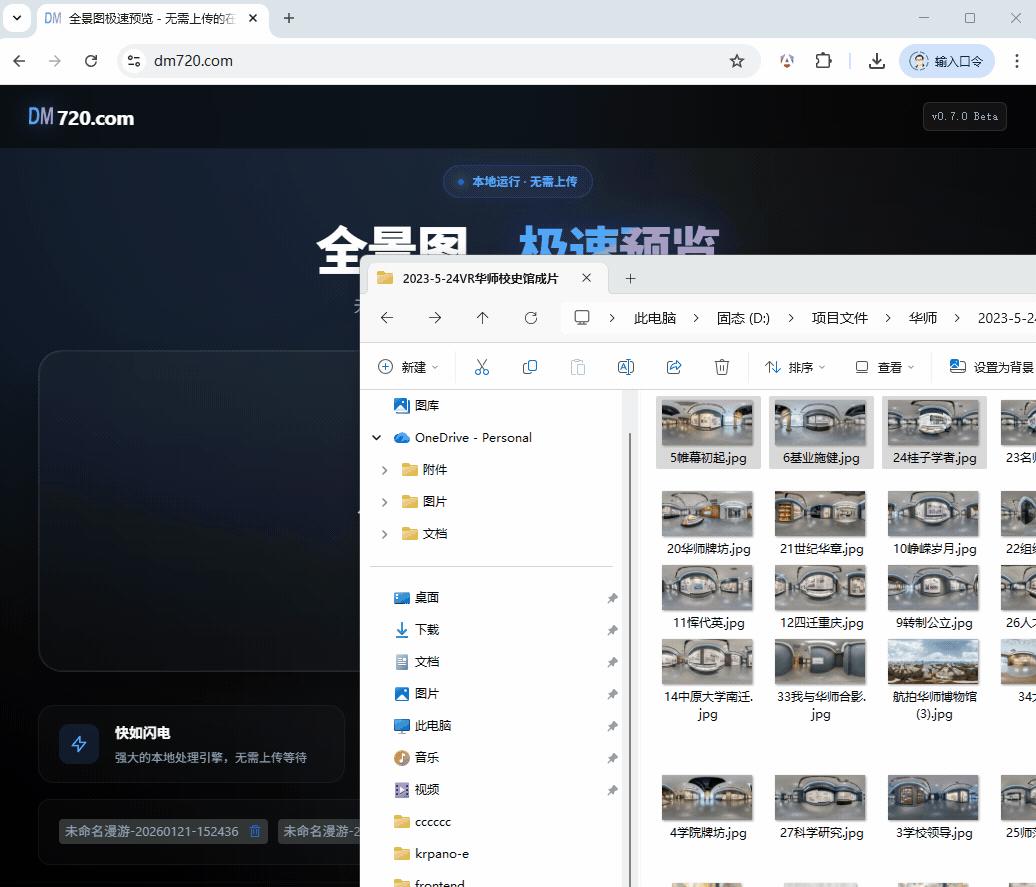
Task: Open the 查看 view dropdown
Action: point(885,367)
